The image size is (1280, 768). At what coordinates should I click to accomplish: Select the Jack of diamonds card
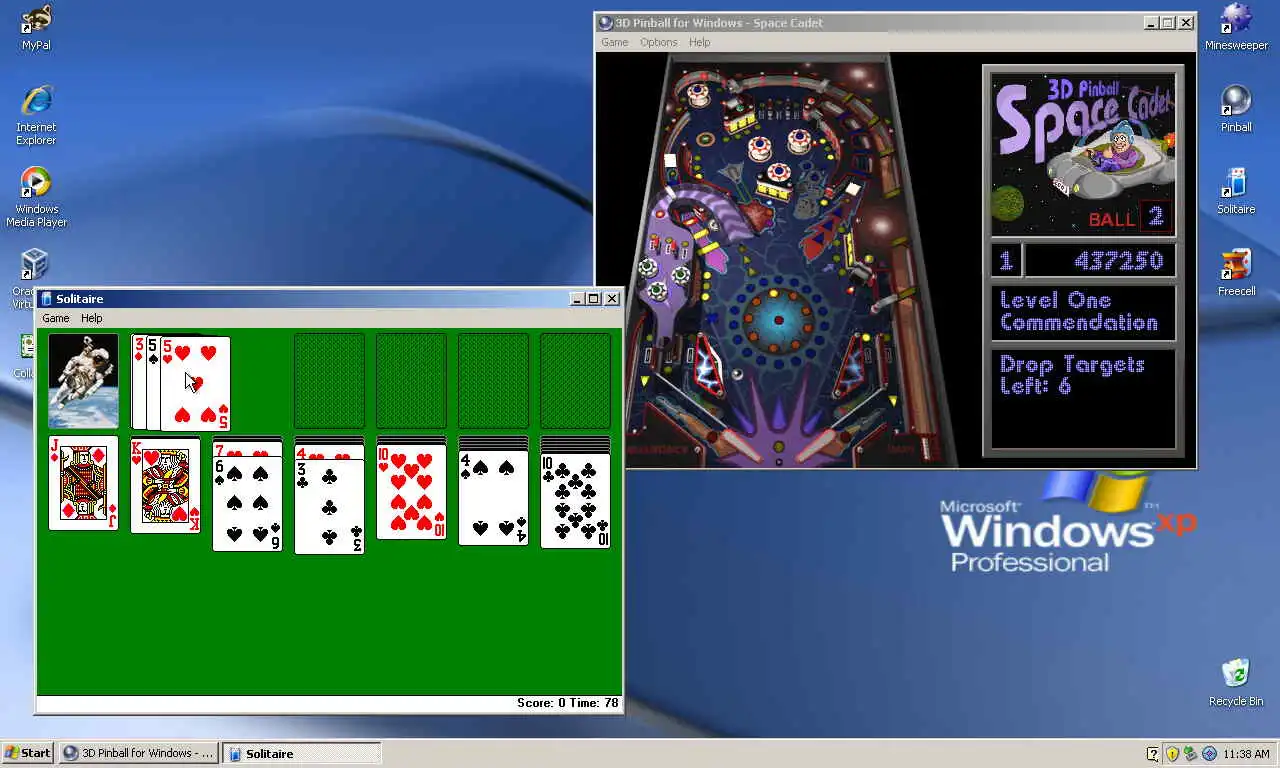click(83, 483)
